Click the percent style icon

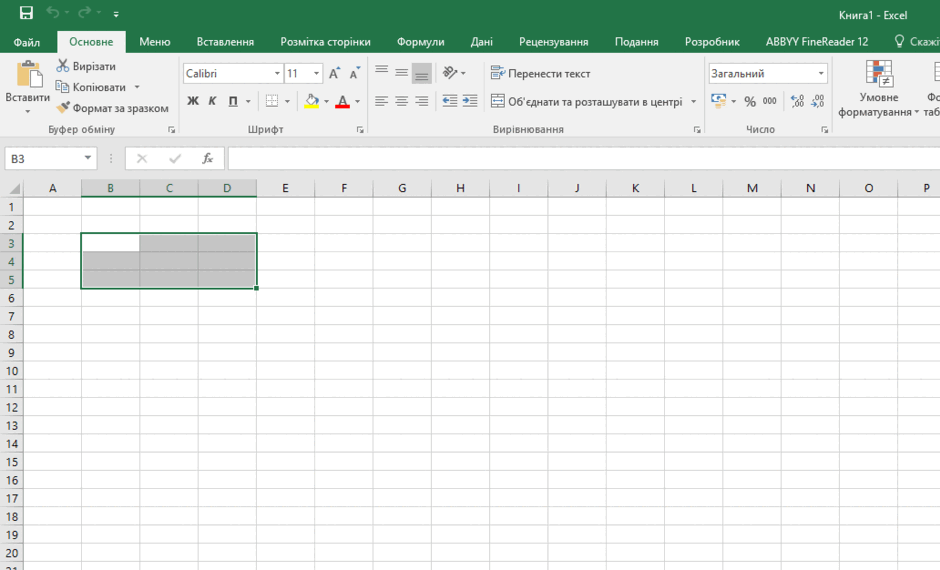click(x=749, y=101)
